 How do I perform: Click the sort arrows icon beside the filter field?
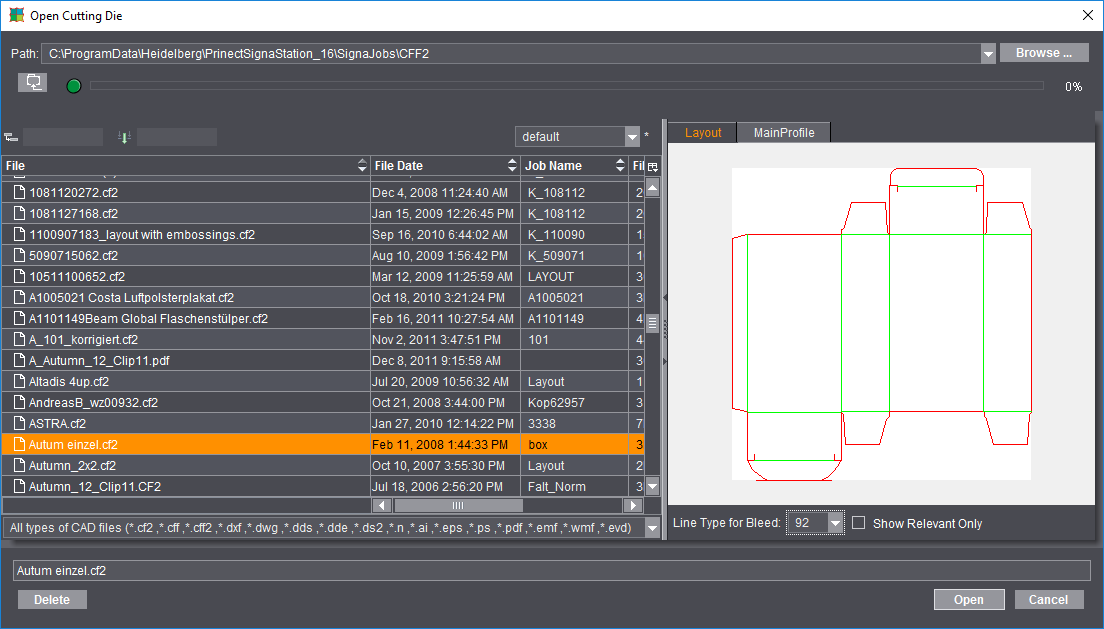pyautogui.click(x=122, y=136)
